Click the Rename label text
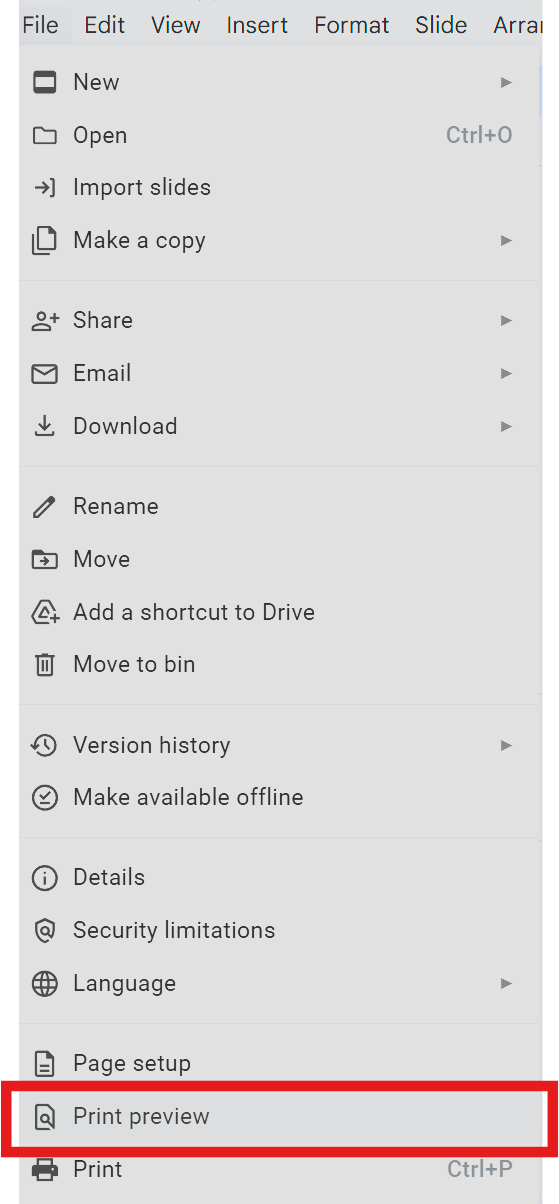Viewport: 559px width, 1204px height. click(116, 506)
